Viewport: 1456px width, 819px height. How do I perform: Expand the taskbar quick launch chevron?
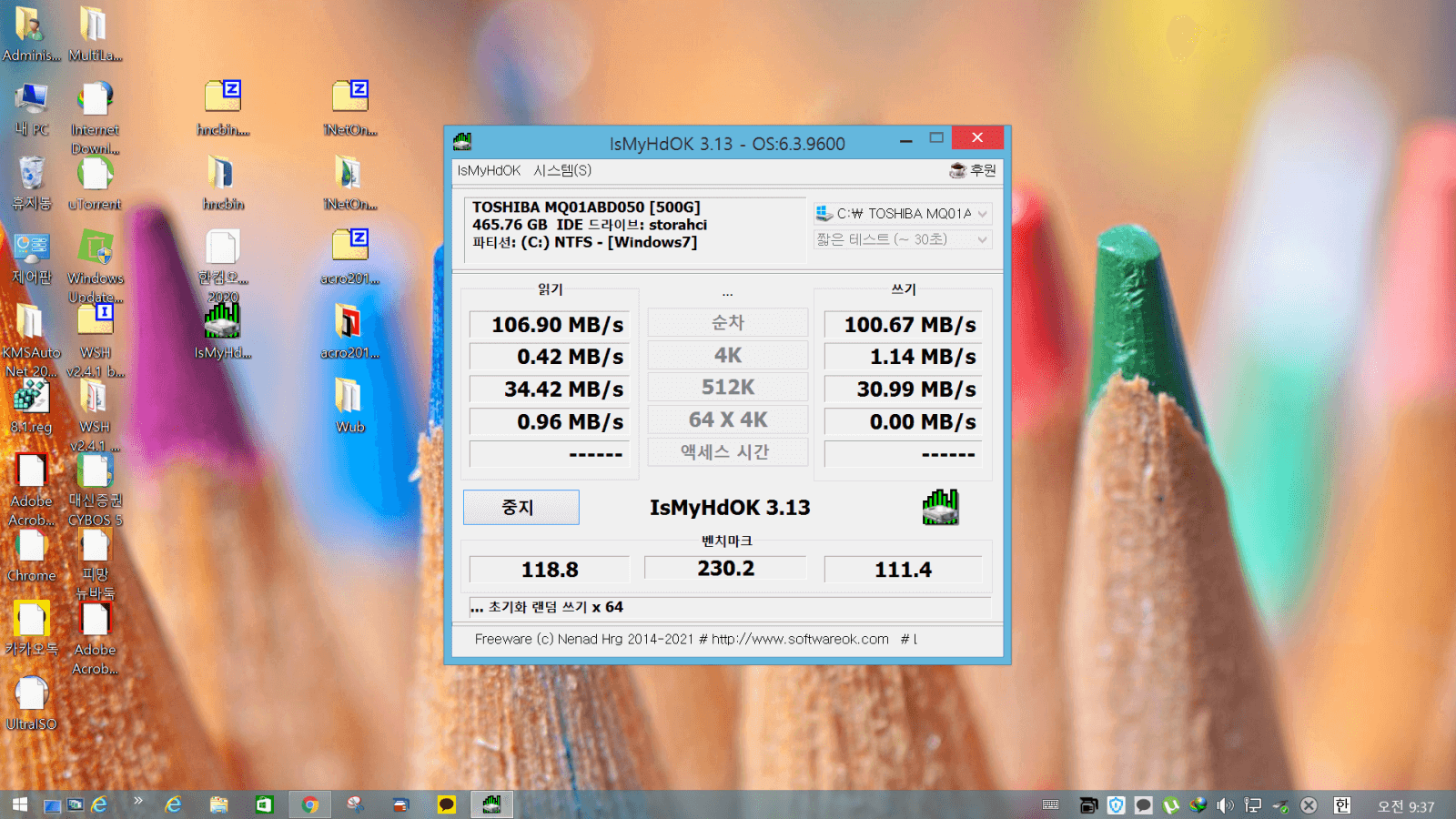pyautogui.click(x=138, y=801)
